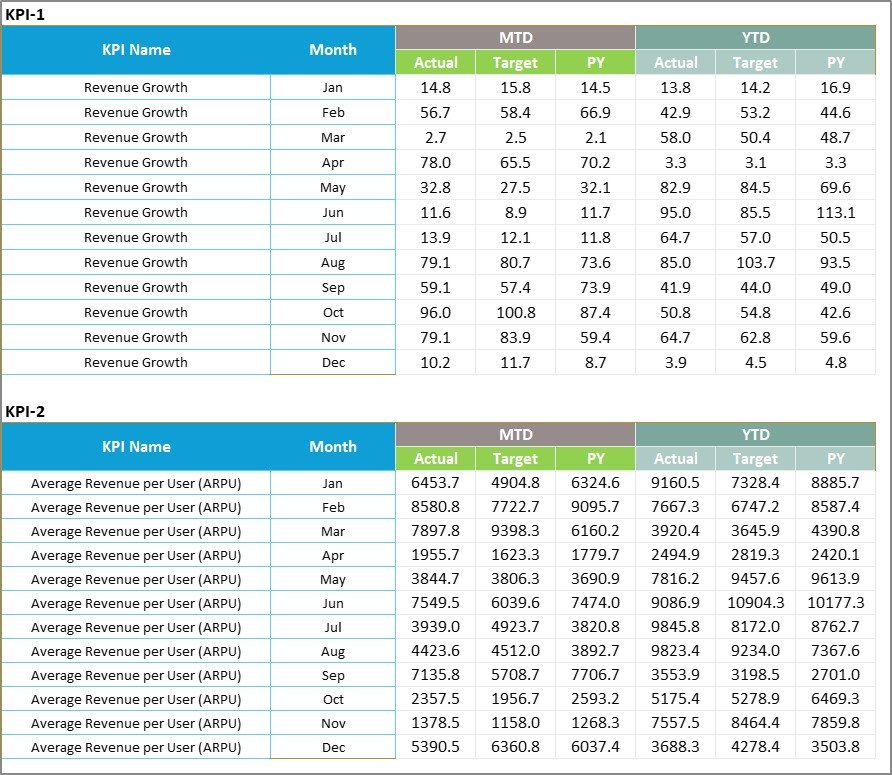892x775 pixels.
Task: Select the ARPU label in the Jan row
Action: (x=136, y=483)
